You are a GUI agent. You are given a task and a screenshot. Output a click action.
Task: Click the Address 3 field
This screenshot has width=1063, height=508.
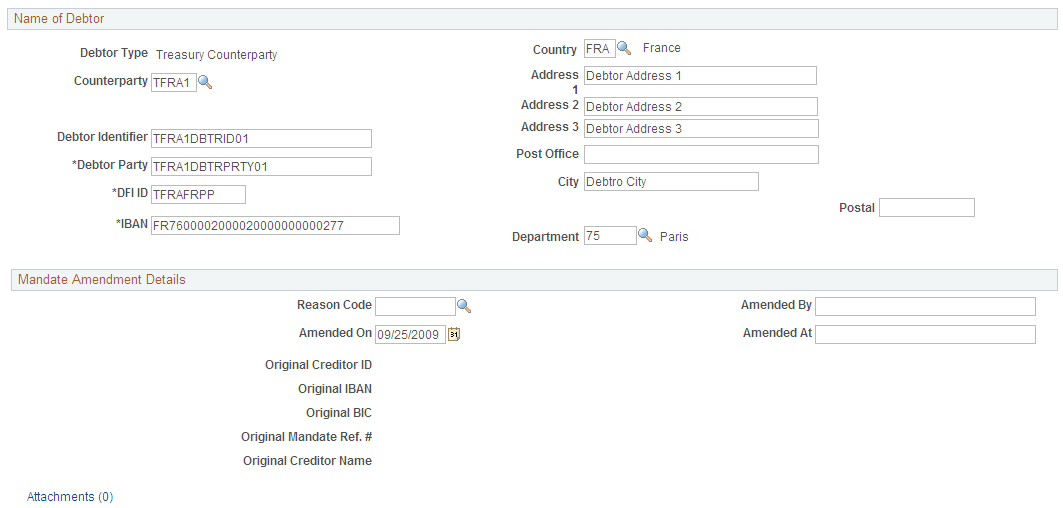coord(701,128)
